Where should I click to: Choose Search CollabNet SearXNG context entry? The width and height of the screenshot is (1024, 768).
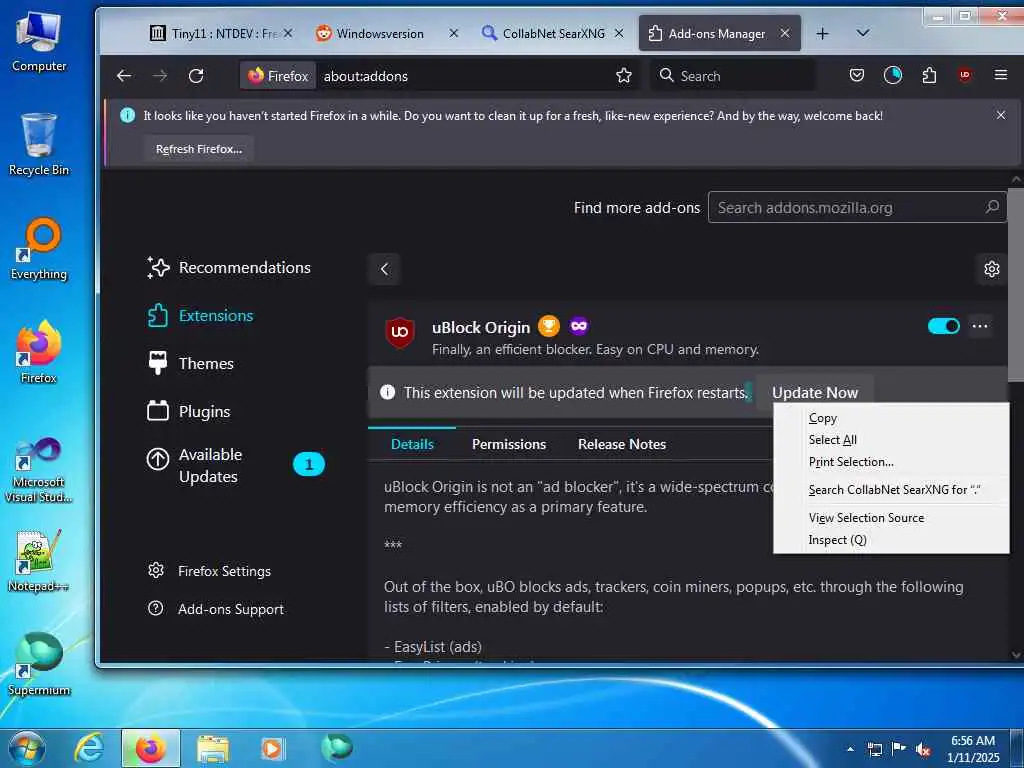891,490
